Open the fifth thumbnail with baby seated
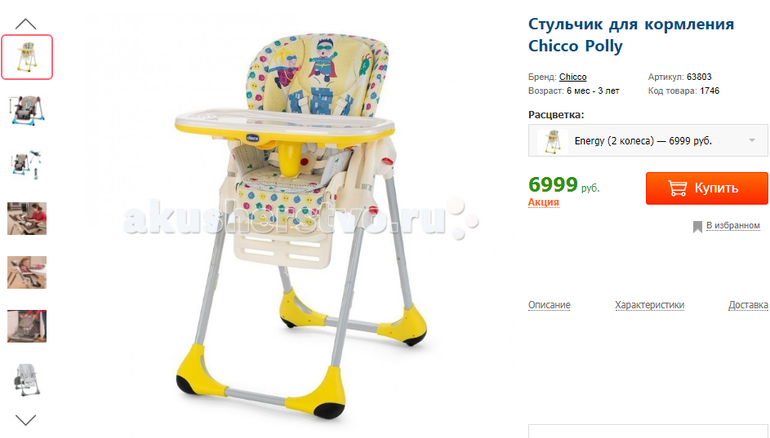770x438 pixels. 27,273
